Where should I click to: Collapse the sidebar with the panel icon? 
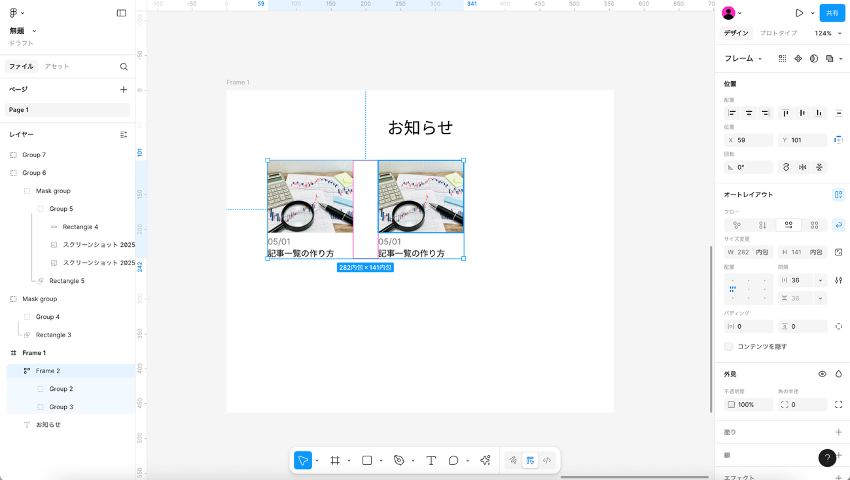tap(121, 13)
